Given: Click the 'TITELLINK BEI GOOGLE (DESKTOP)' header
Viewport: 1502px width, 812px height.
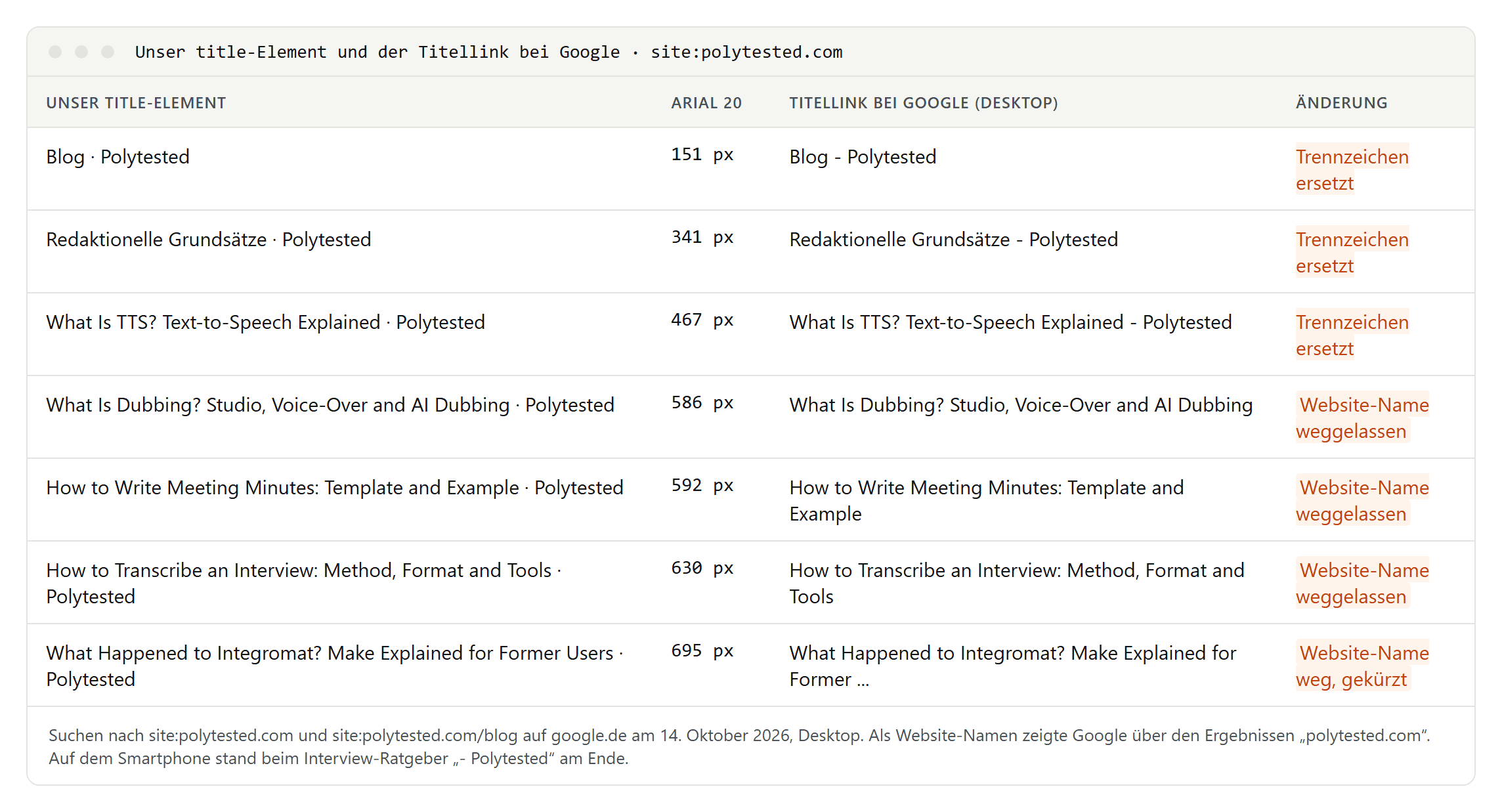Looking at the screenshot, I should (x=924, y=103).
